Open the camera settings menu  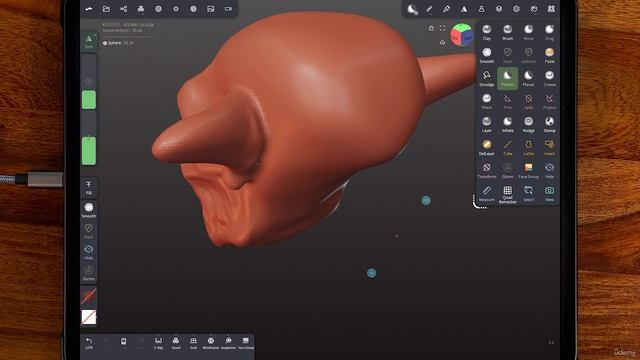(x=228, y=9)
